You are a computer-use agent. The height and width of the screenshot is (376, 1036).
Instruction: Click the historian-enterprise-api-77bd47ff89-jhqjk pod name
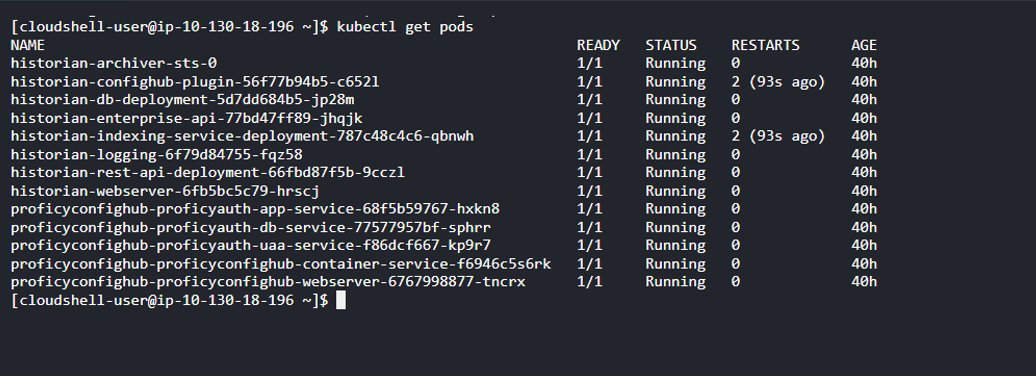[186, 118]
